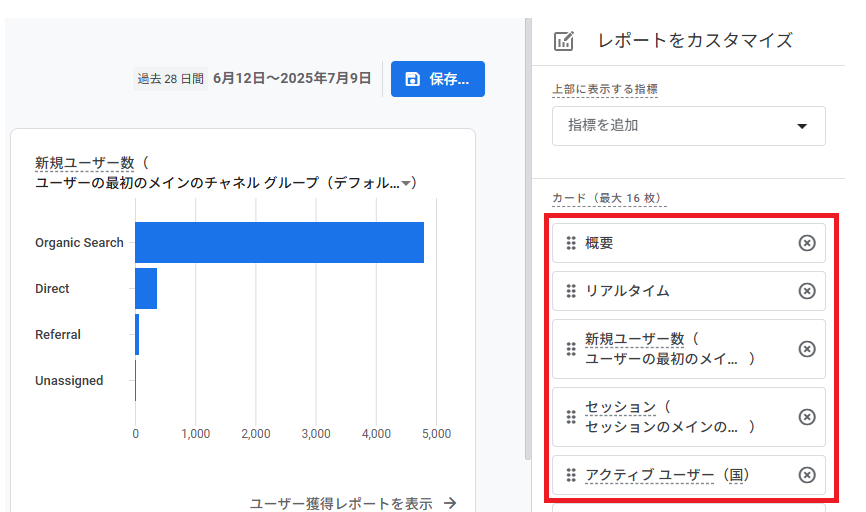Remove the リアルタイム card
Screen dimensions: 866x512
click(806, 291)
